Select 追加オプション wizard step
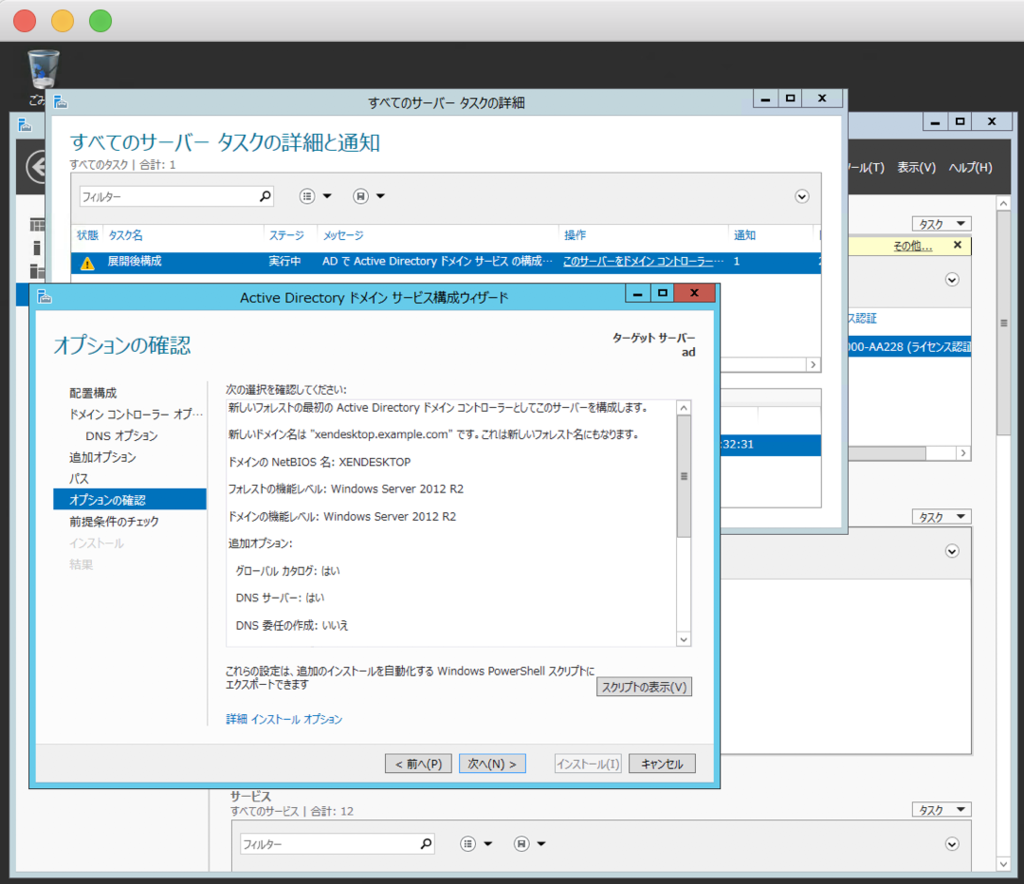 tap(103, 458)
